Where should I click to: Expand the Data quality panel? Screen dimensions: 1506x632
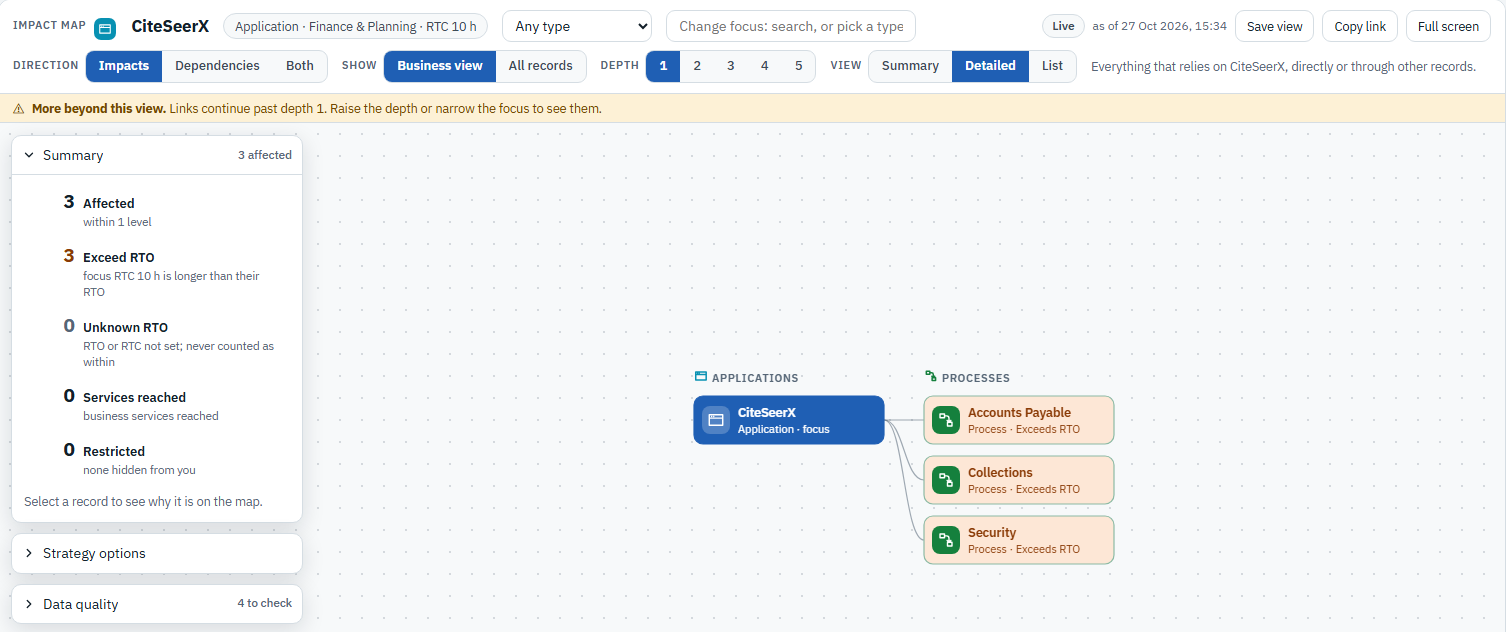point(157,604)
